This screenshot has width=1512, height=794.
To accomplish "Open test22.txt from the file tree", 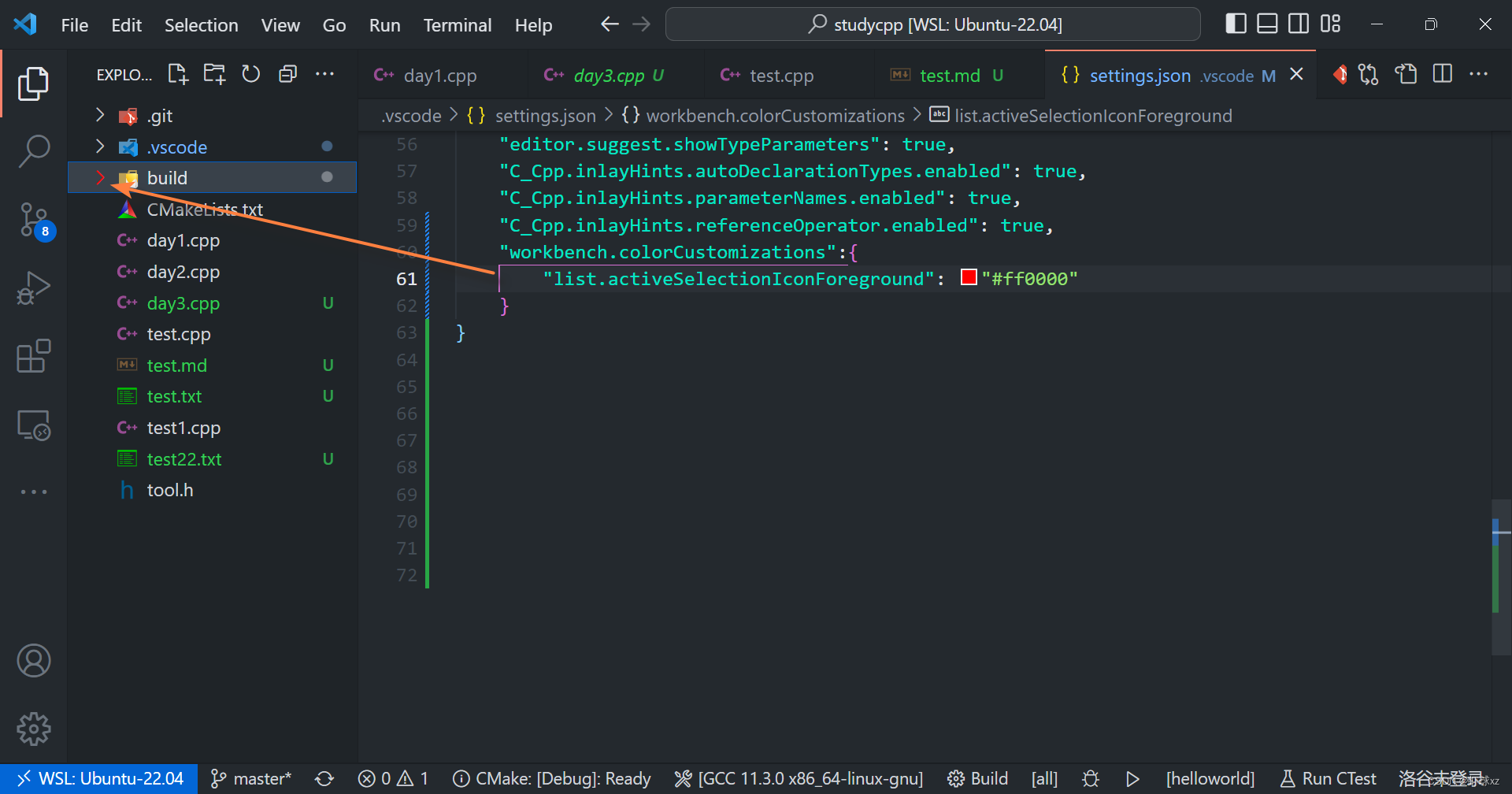I will click(213, 458).
